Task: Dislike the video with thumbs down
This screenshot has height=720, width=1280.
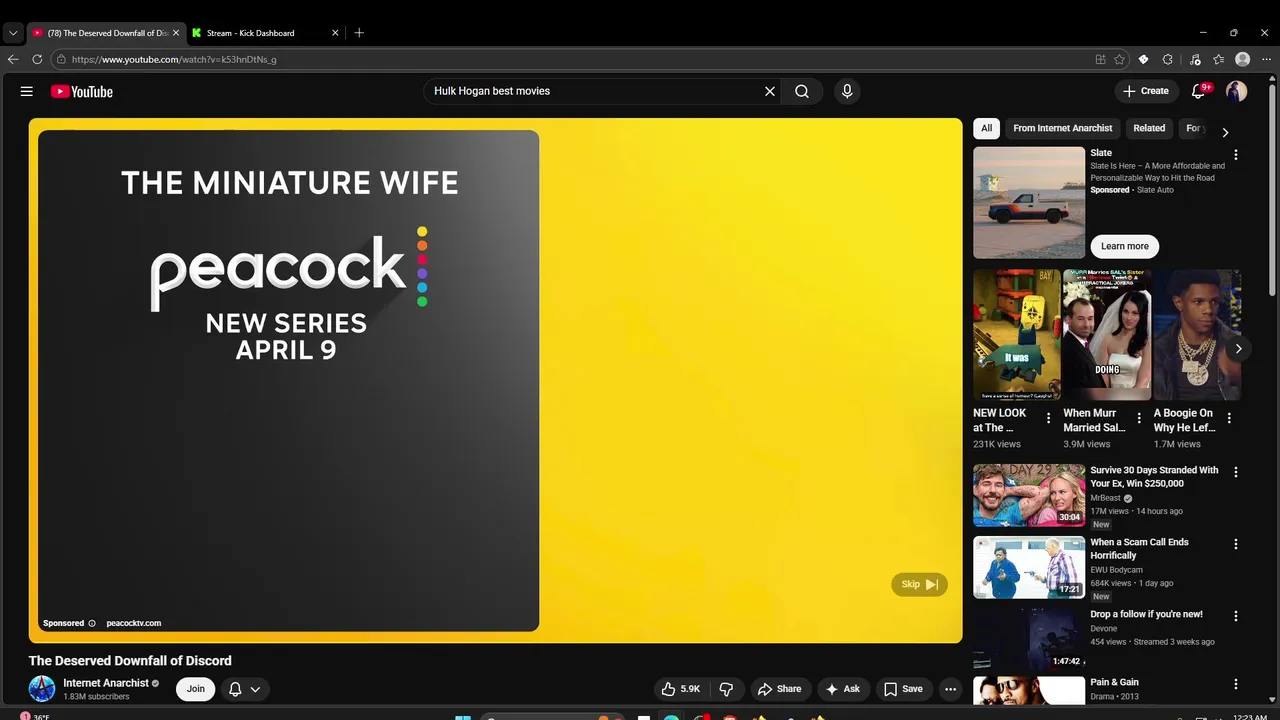Action: (x=726, y=689)
